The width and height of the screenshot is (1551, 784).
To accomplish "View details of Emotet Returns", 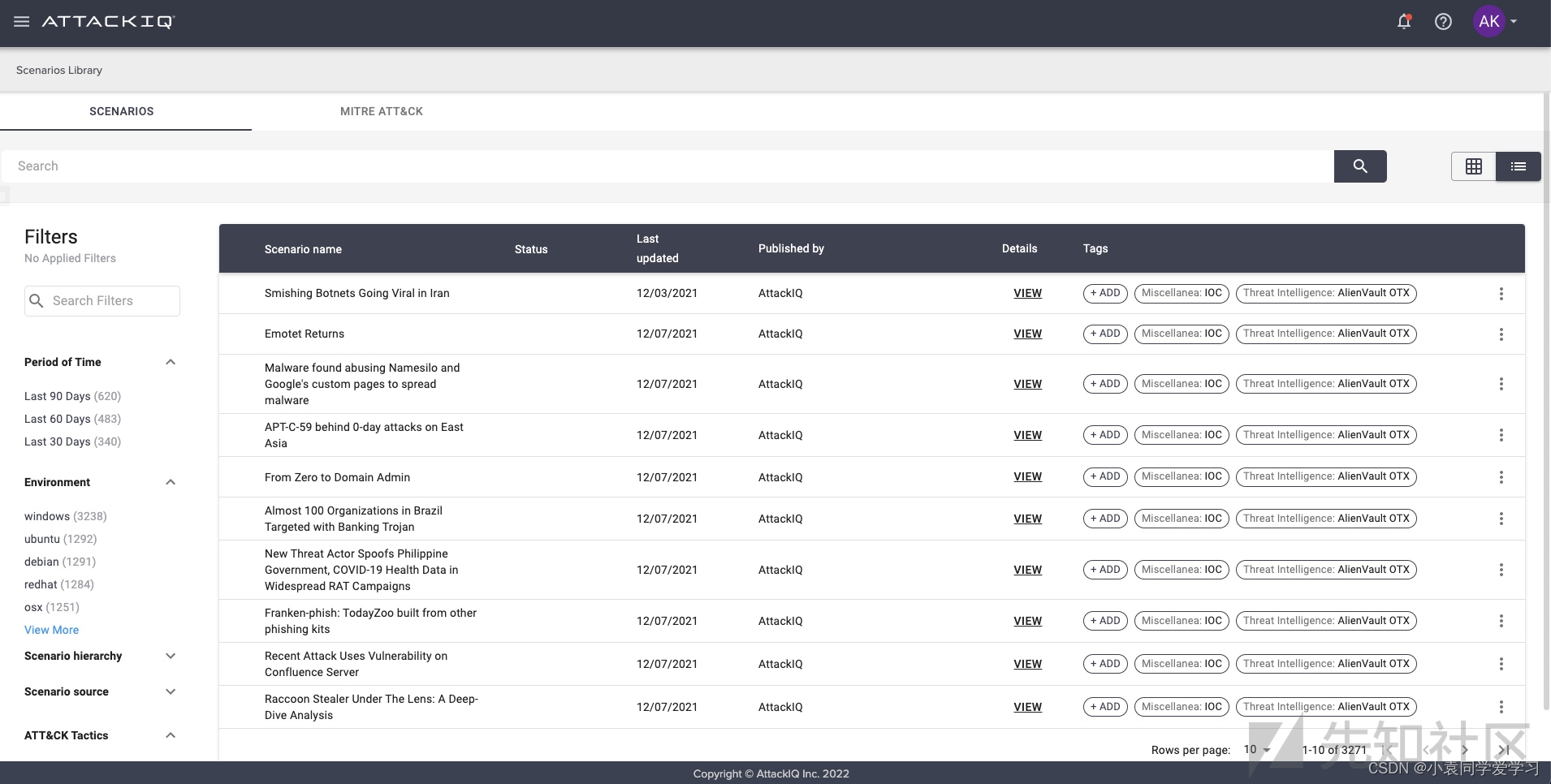I will coord(1027,334).
